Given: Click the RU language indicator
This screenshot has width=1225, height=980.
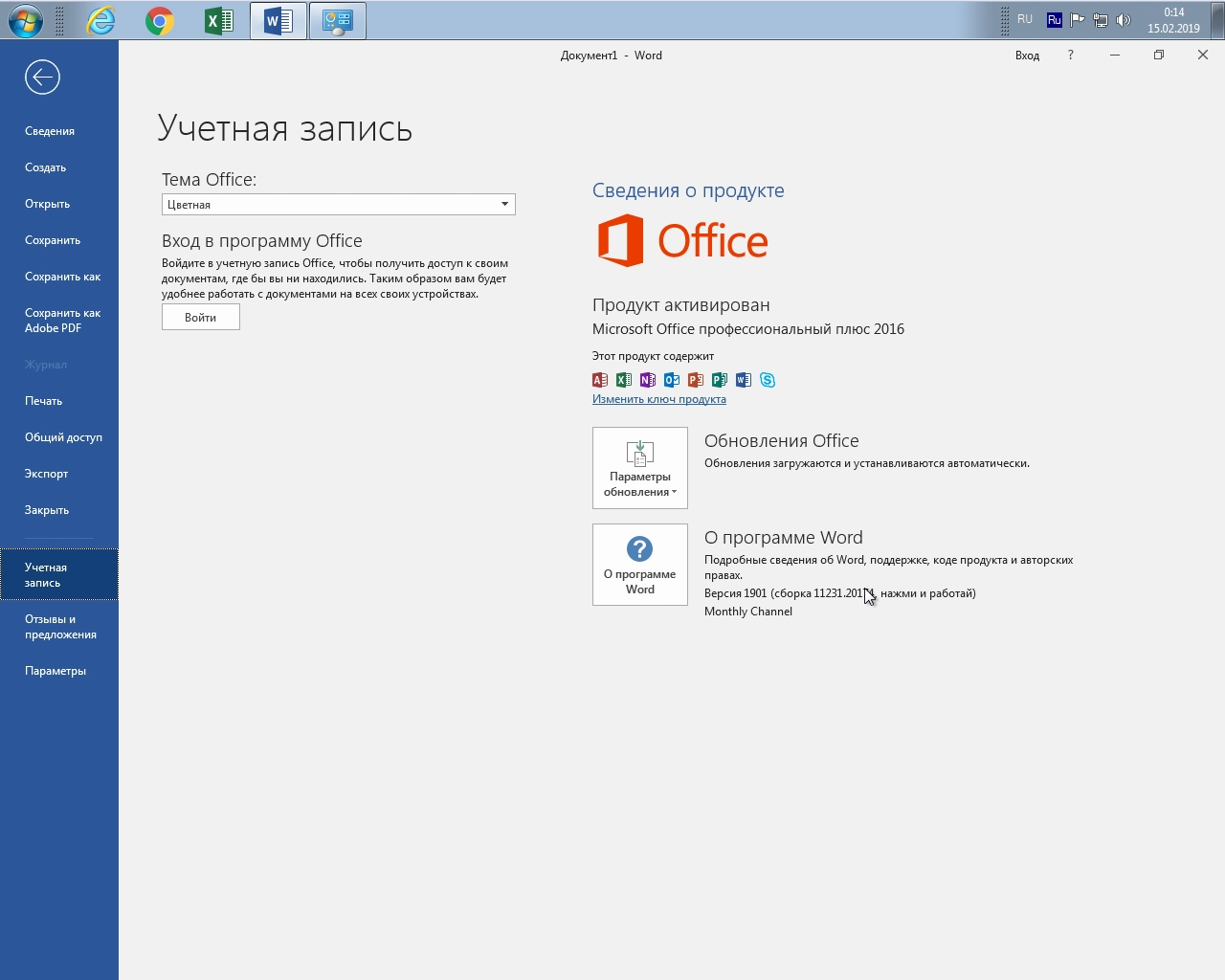Looking at the screenshot, I should tap(1025, 19).
